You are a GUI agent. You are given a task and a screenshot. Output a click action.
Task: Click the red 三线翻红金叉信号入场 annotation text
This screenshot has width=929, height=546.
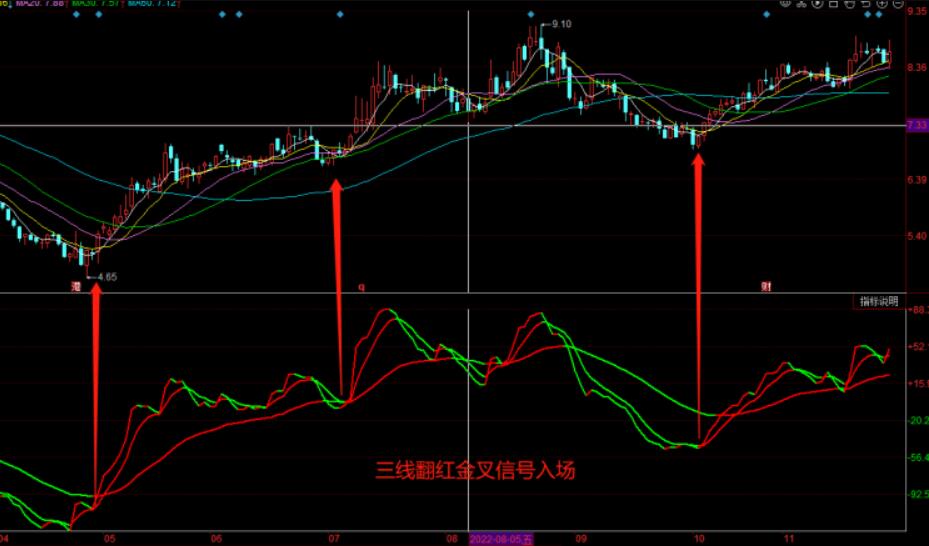[x=475, y=469]
